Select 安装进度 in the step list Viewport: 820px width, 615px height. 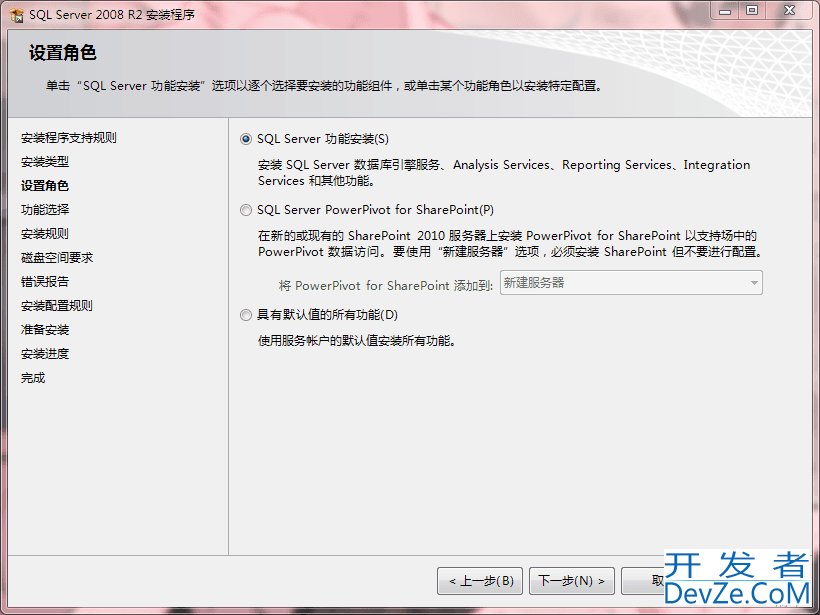point(45,354)
